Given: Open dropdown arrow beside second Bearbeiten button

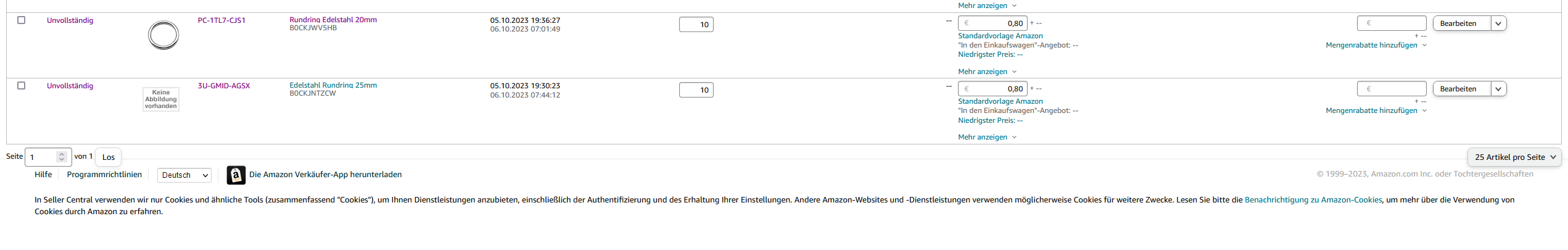Looking at the screenshot, I should 1498,89.
